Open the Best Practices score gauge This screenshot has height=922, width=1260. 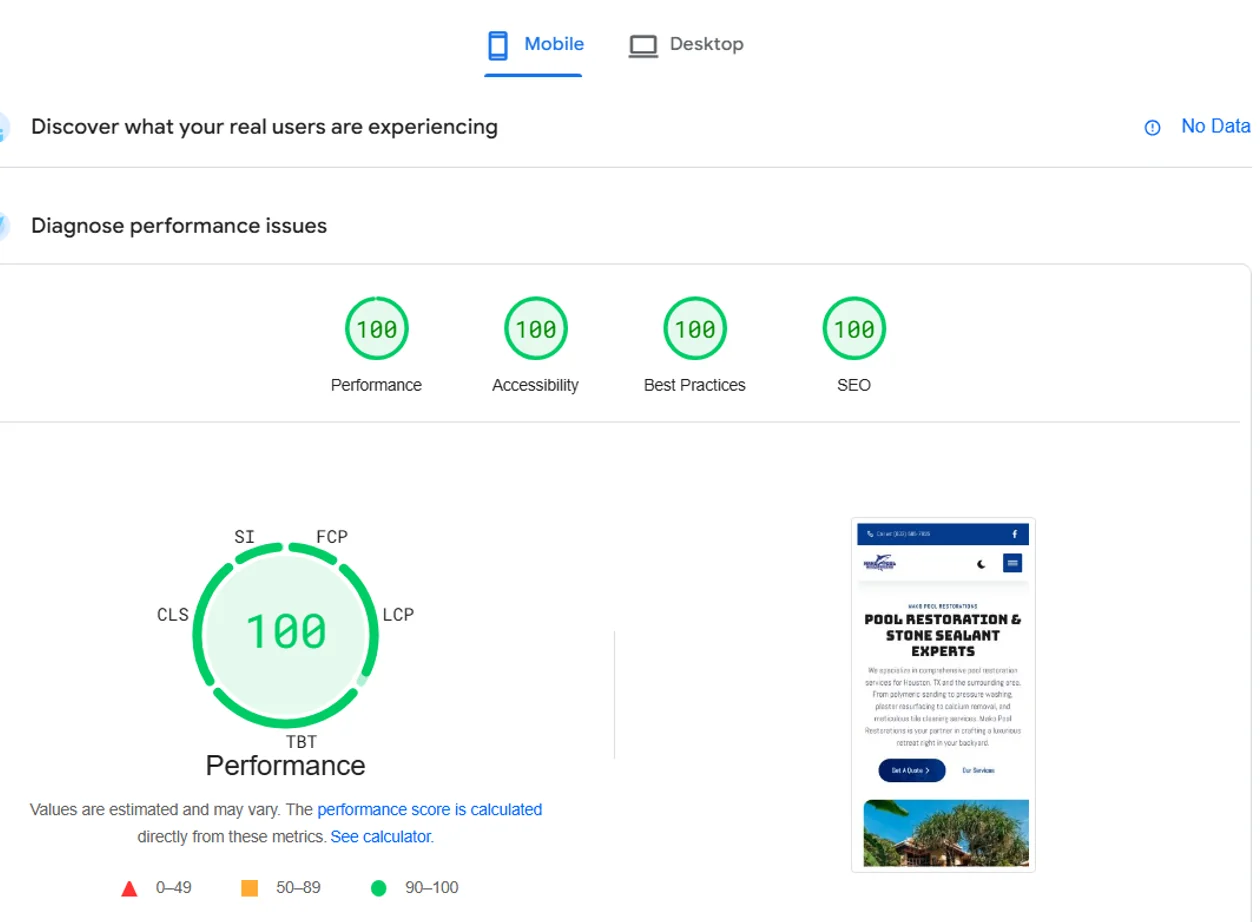tap(695, 329)
